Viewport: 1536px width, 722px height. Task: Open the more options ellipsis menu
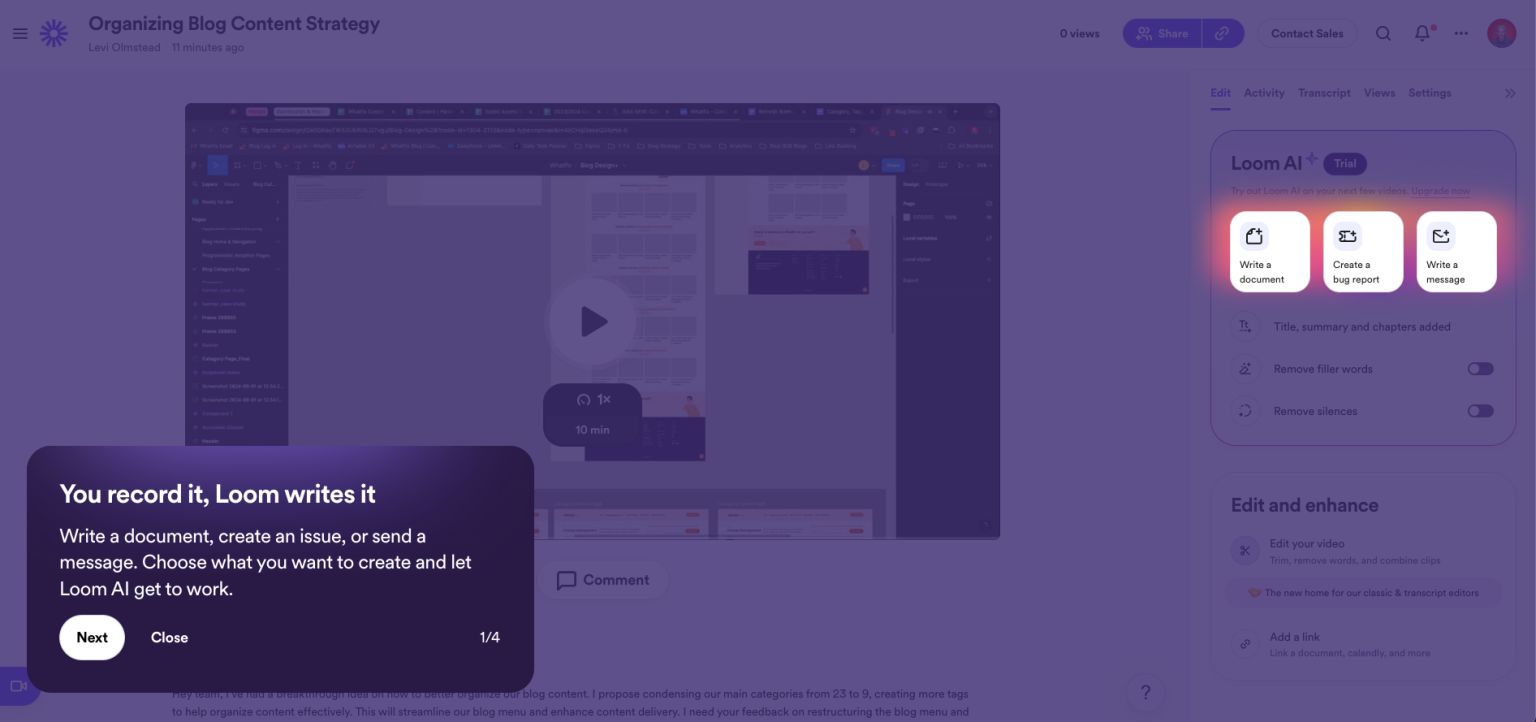(1460, 33)
